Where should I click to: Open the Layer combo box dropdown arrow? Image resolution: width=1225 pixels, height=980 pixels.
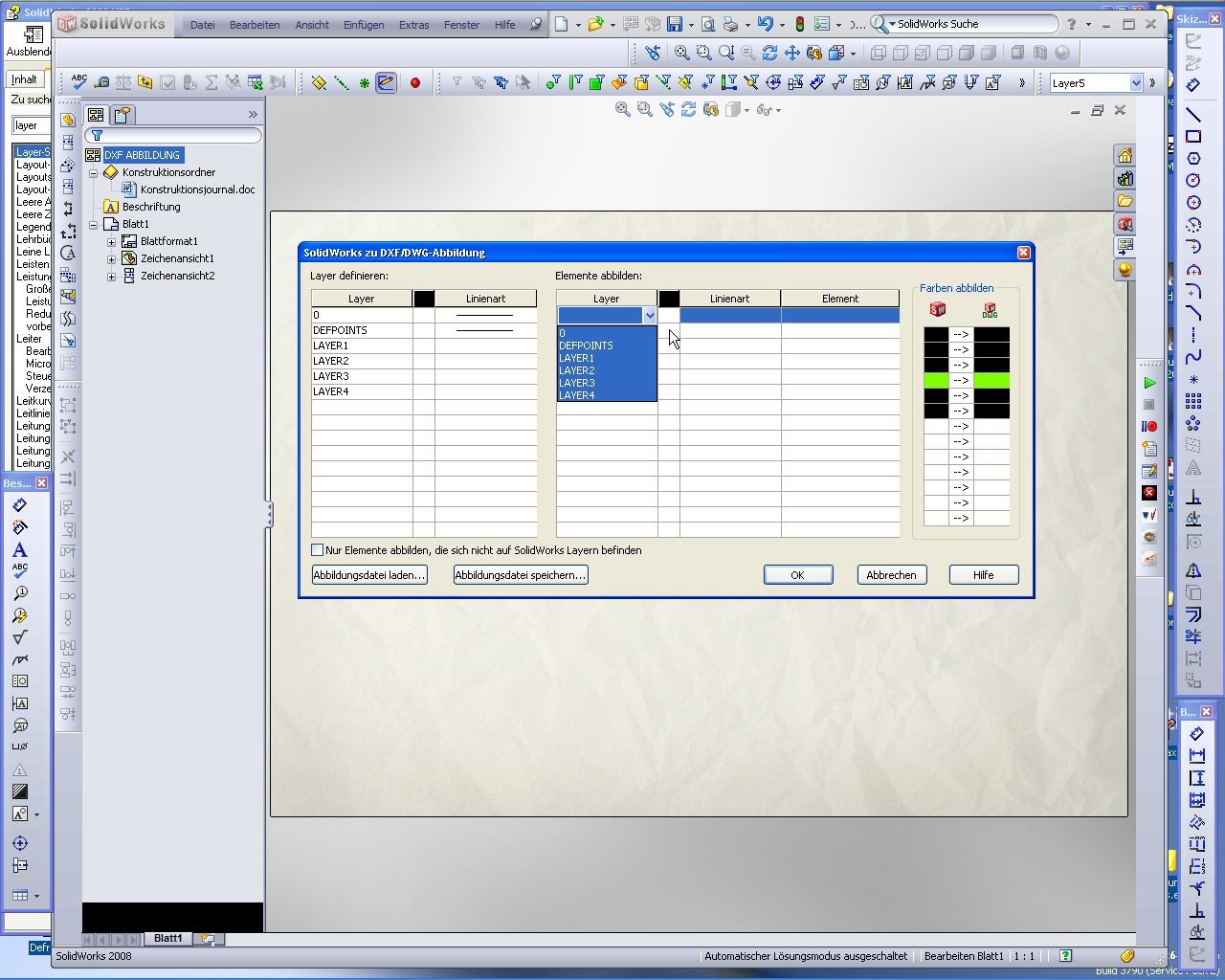point(649,315)
